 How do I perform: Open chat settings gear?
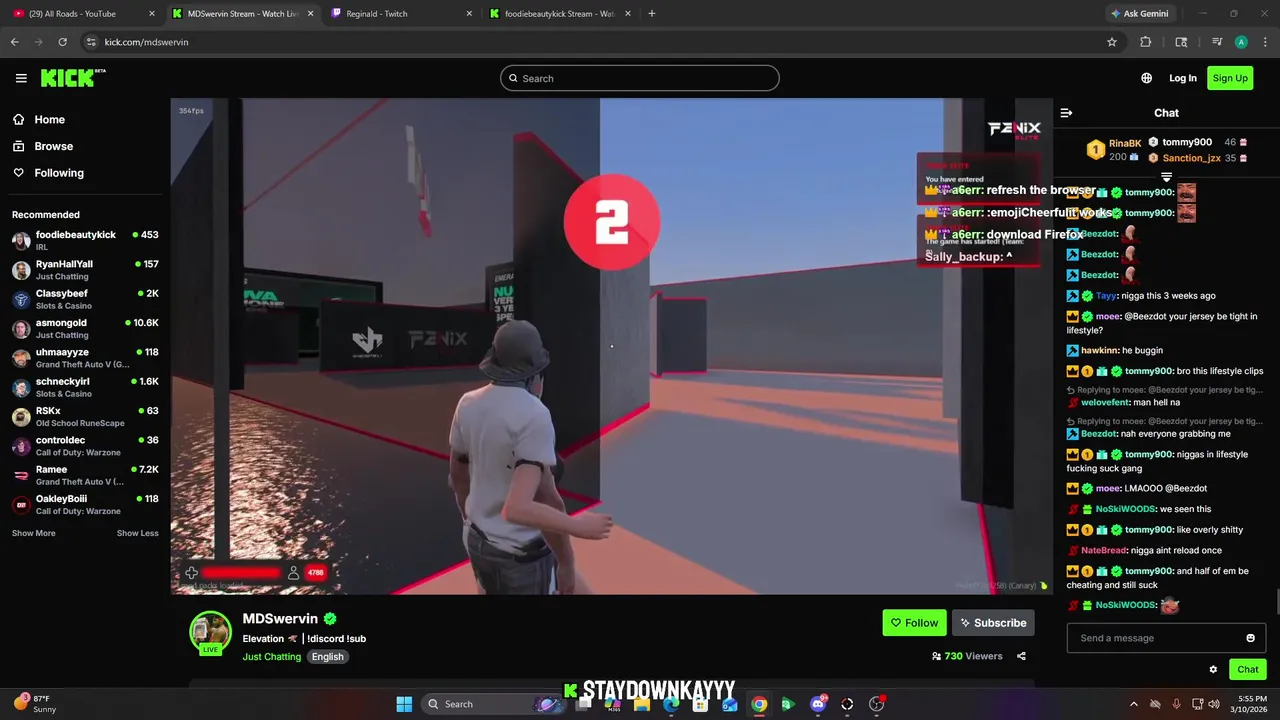[x=1213, y=670]
